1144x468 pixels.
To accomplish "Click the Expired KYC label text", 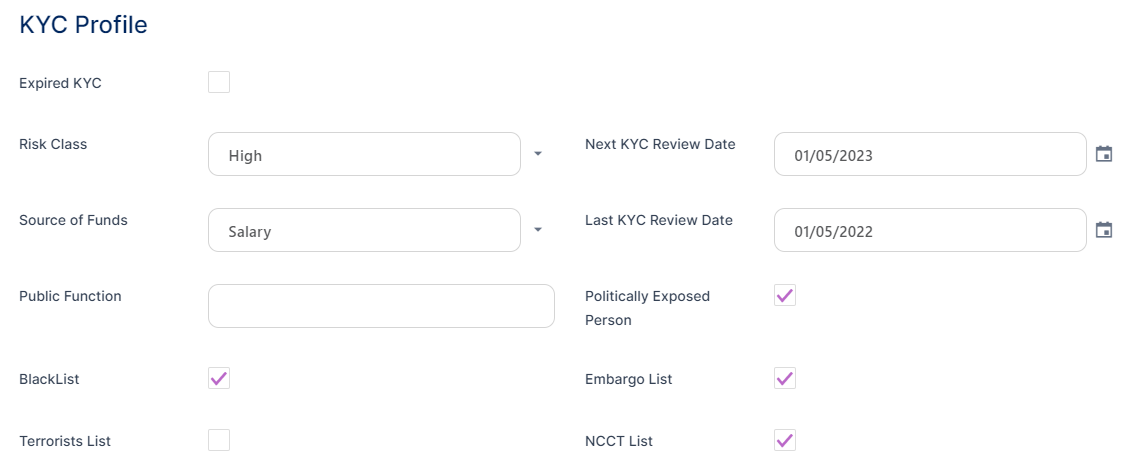I will (x=60, y=83).
